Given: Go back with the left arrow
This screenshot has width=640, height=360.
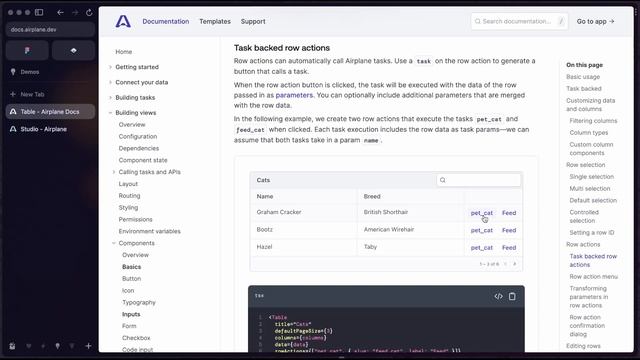Looking at the screenshot, I should [60, 12].
